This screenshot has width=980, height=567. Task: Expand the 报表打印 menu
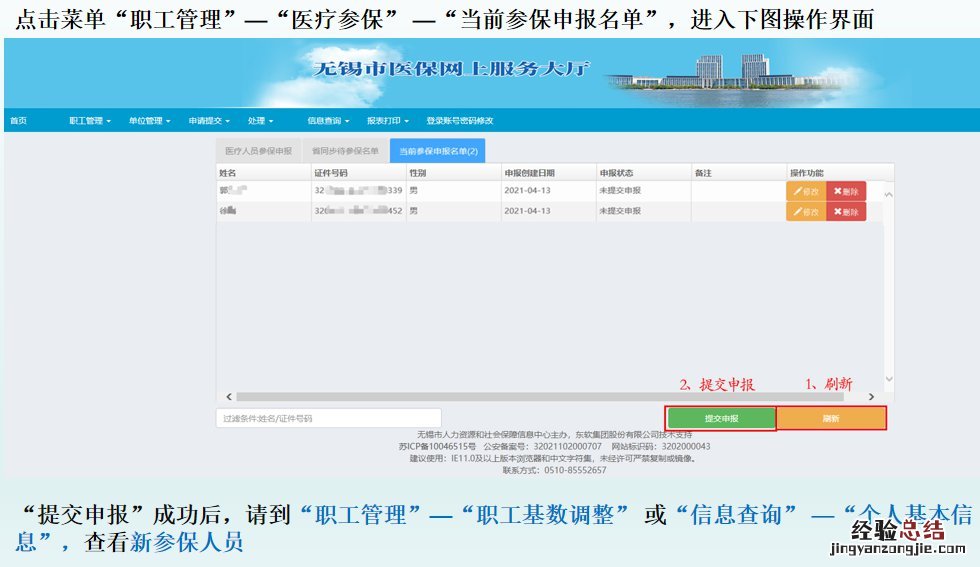tap(388, 121)
